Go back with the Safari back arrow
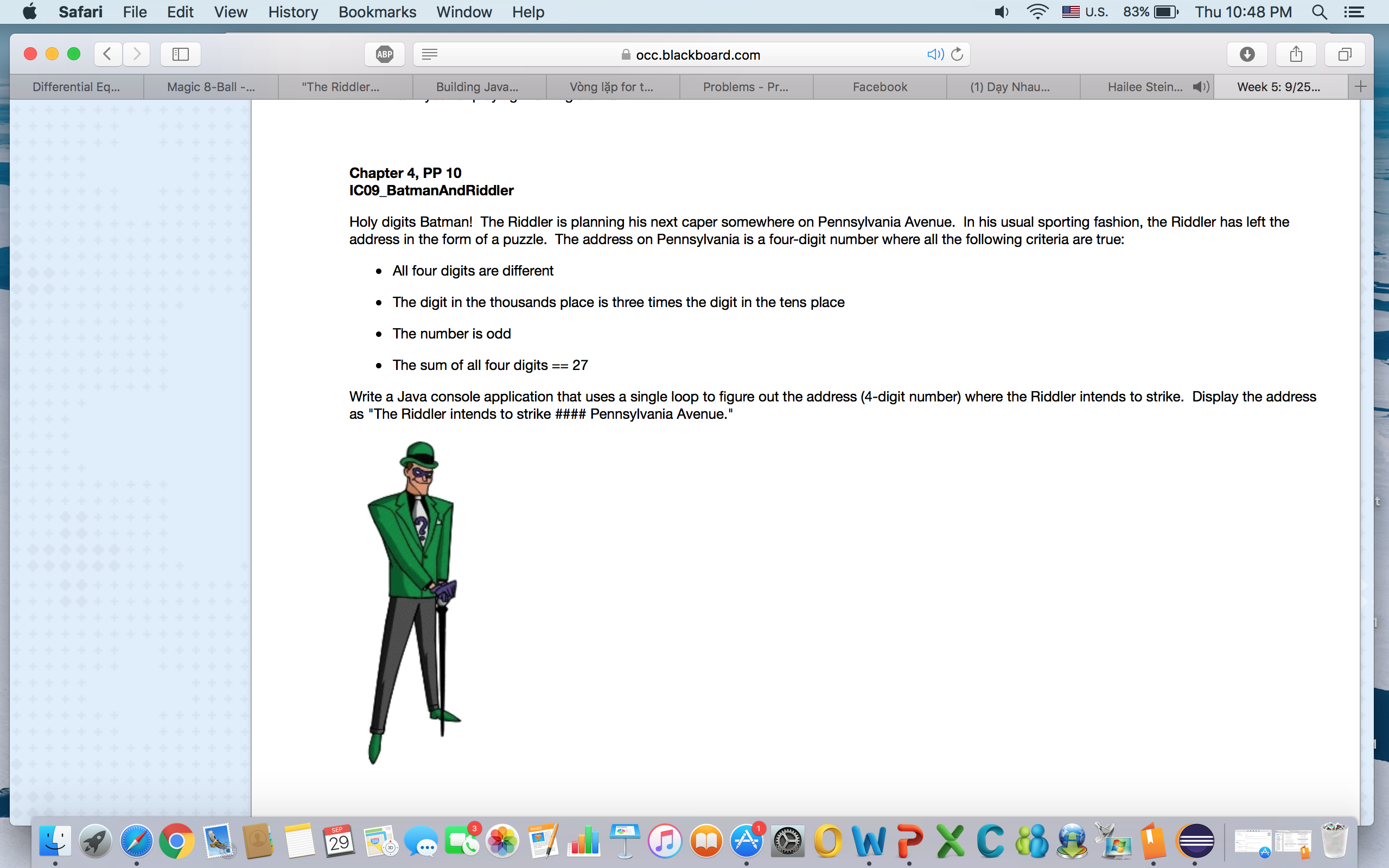 pos(107,54)
